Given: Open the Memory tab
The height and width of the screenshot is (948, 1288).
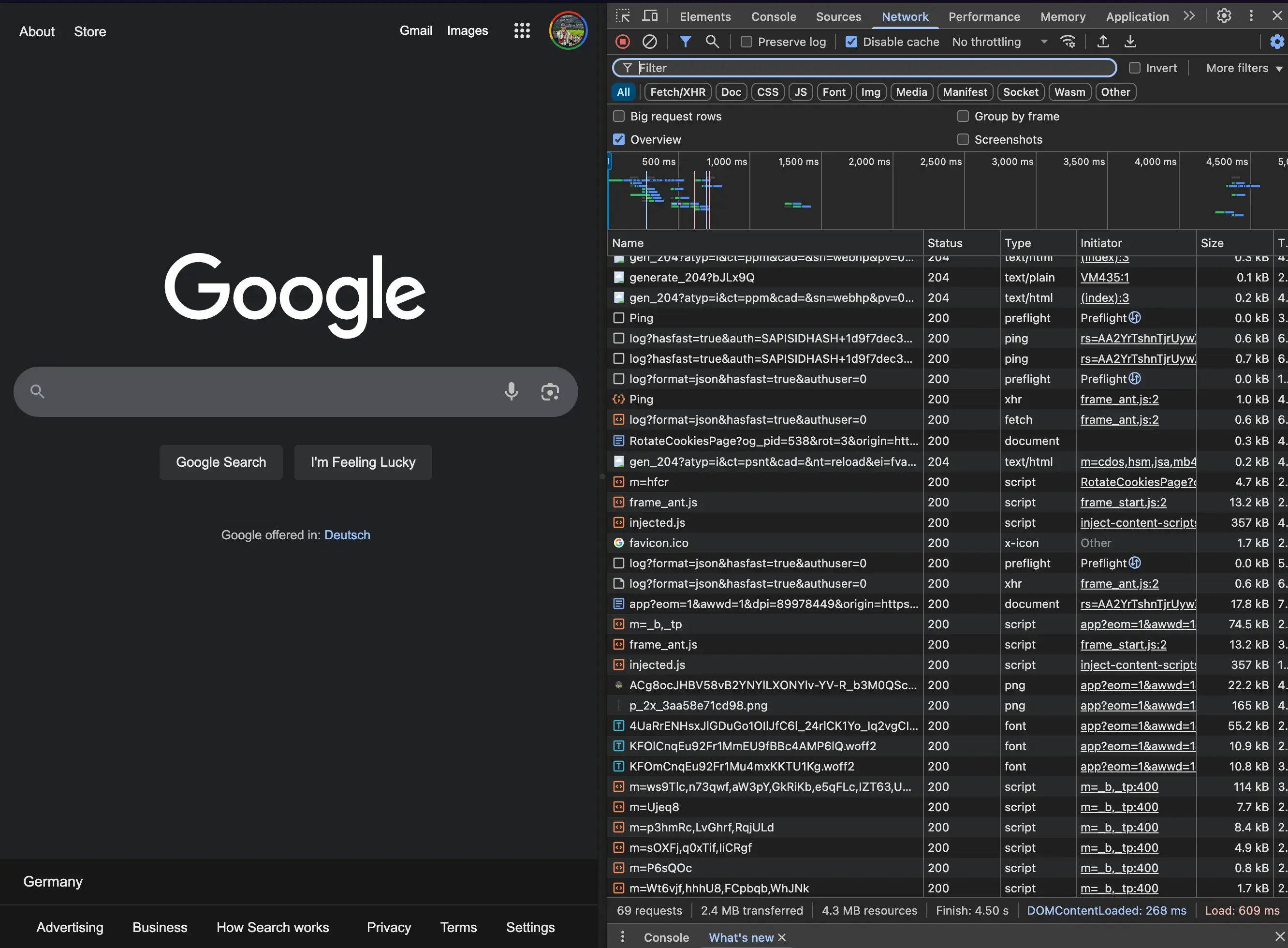Looking at the screenshot, I should [1063, 16].
